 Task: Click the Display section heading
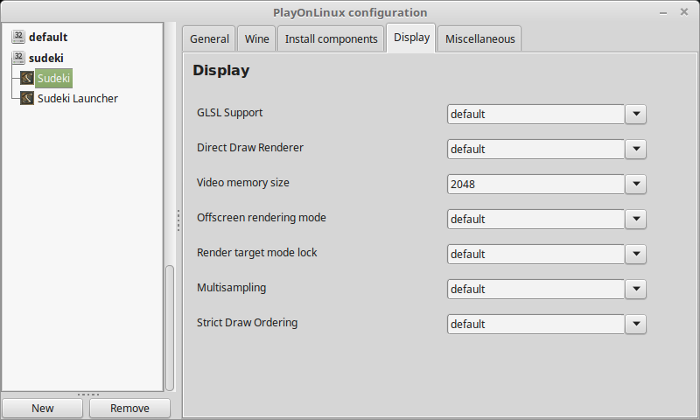[221, 71]
